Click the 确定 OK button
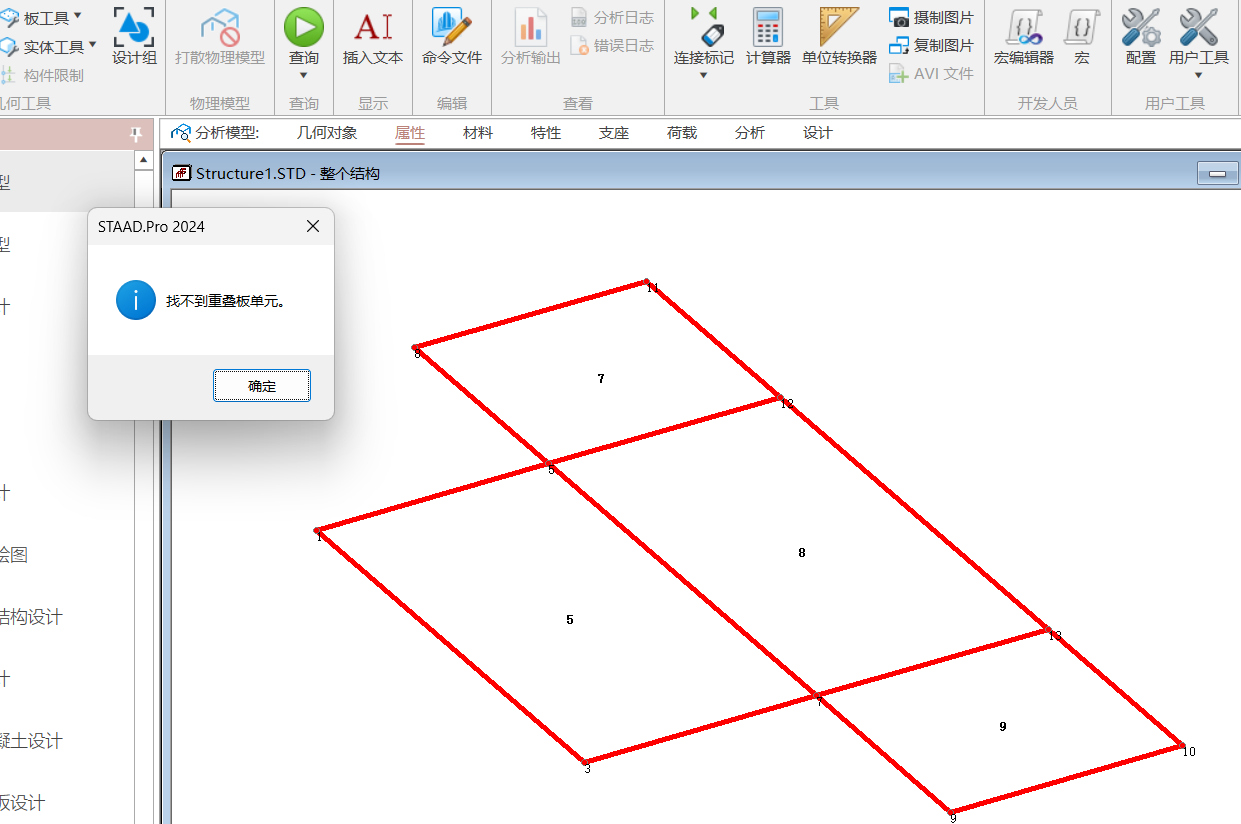This screenshot has height=824, width=1241. point(262,386)
